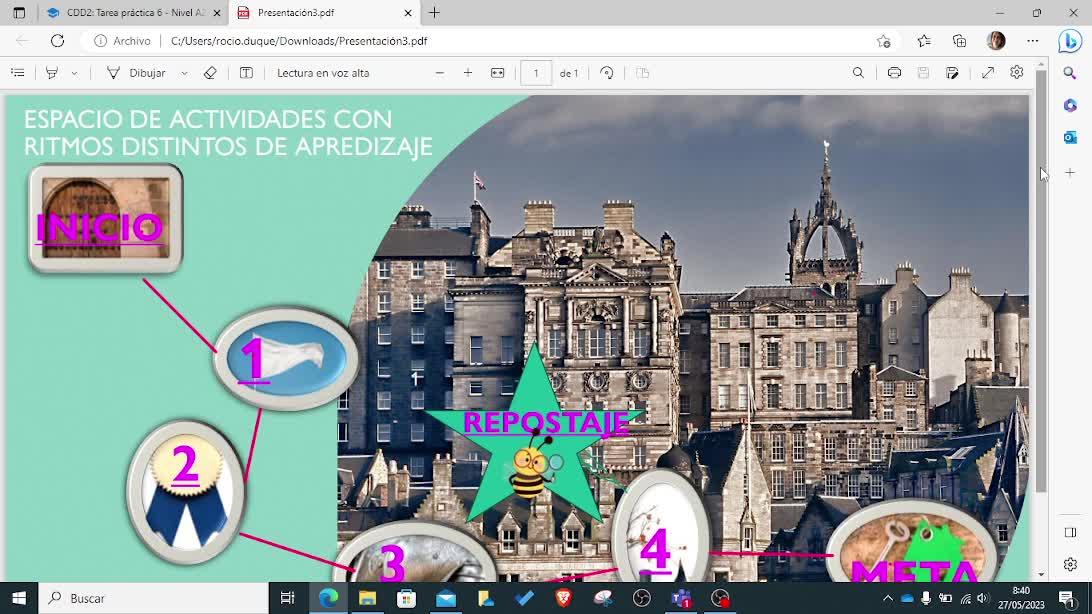Screen dimensions: 1092x614
Task: Open the Outlook sidebar app
Action: tap(1070, 138)
